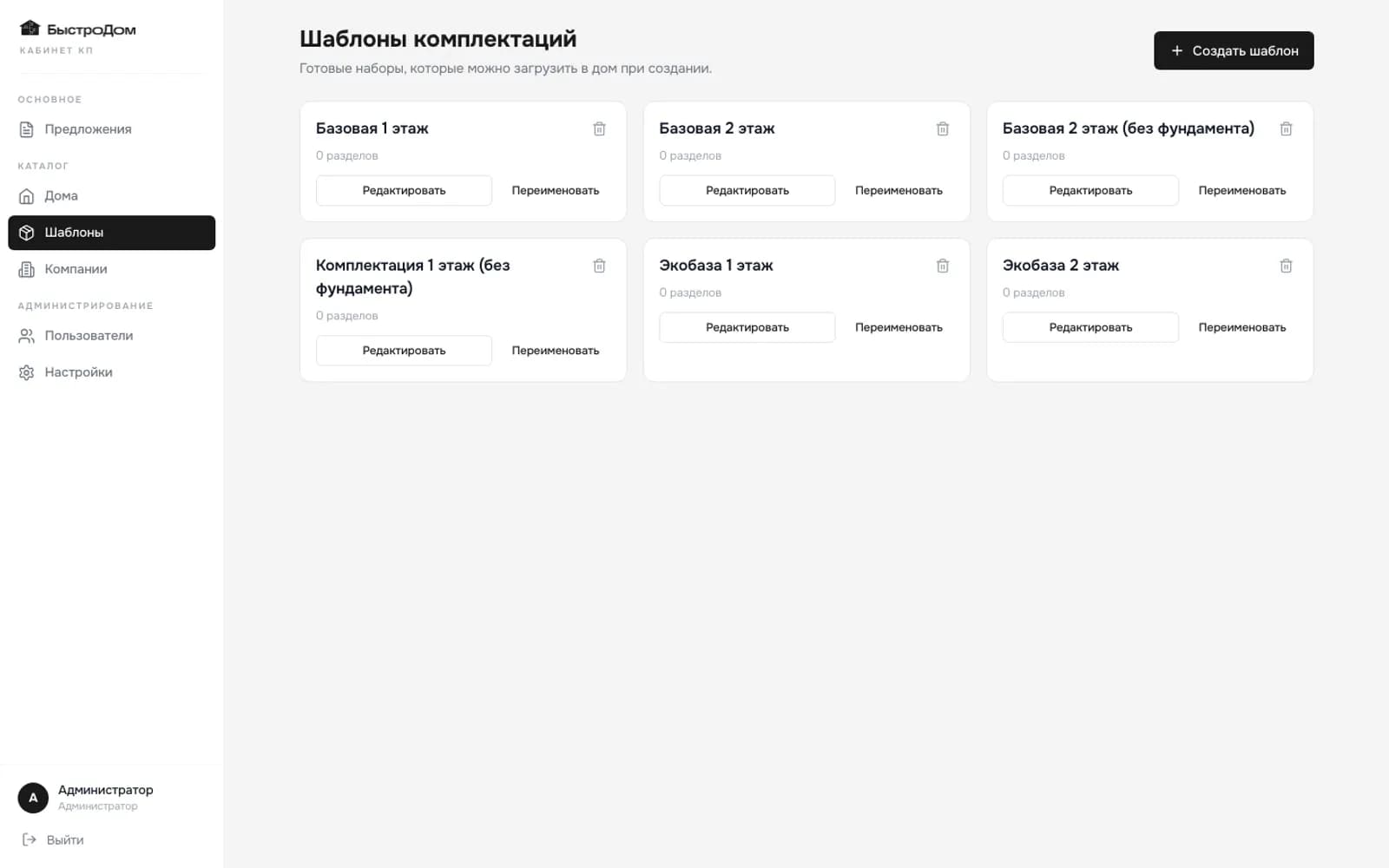Delete the Экобаза 2 этаж template
This screenshot has height=868, width=1389.
pyautogui.click(x=1286, y=266)
